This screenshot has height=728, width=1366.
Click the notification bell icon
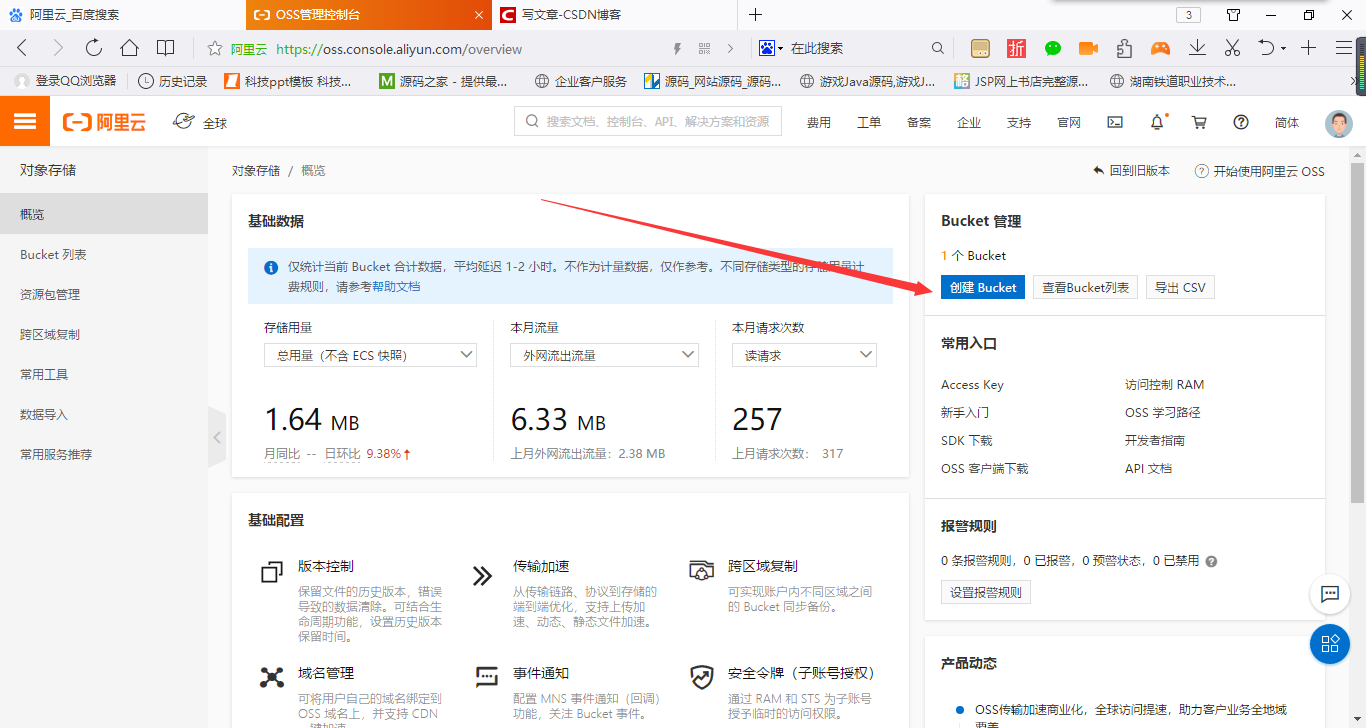pyautogui.click(x=1157, y=121)
